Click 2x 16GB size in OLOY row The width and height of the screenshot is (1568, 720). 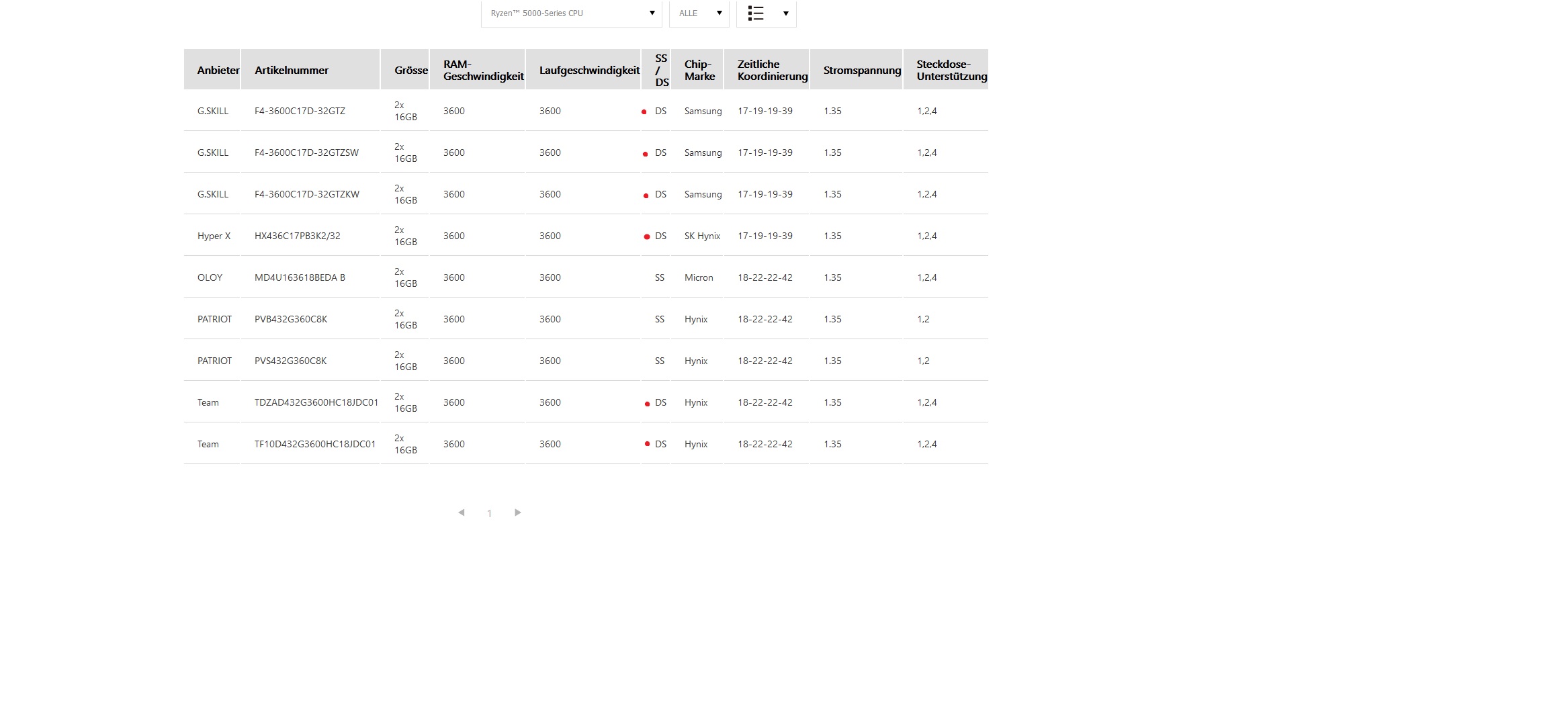[406, 277]
